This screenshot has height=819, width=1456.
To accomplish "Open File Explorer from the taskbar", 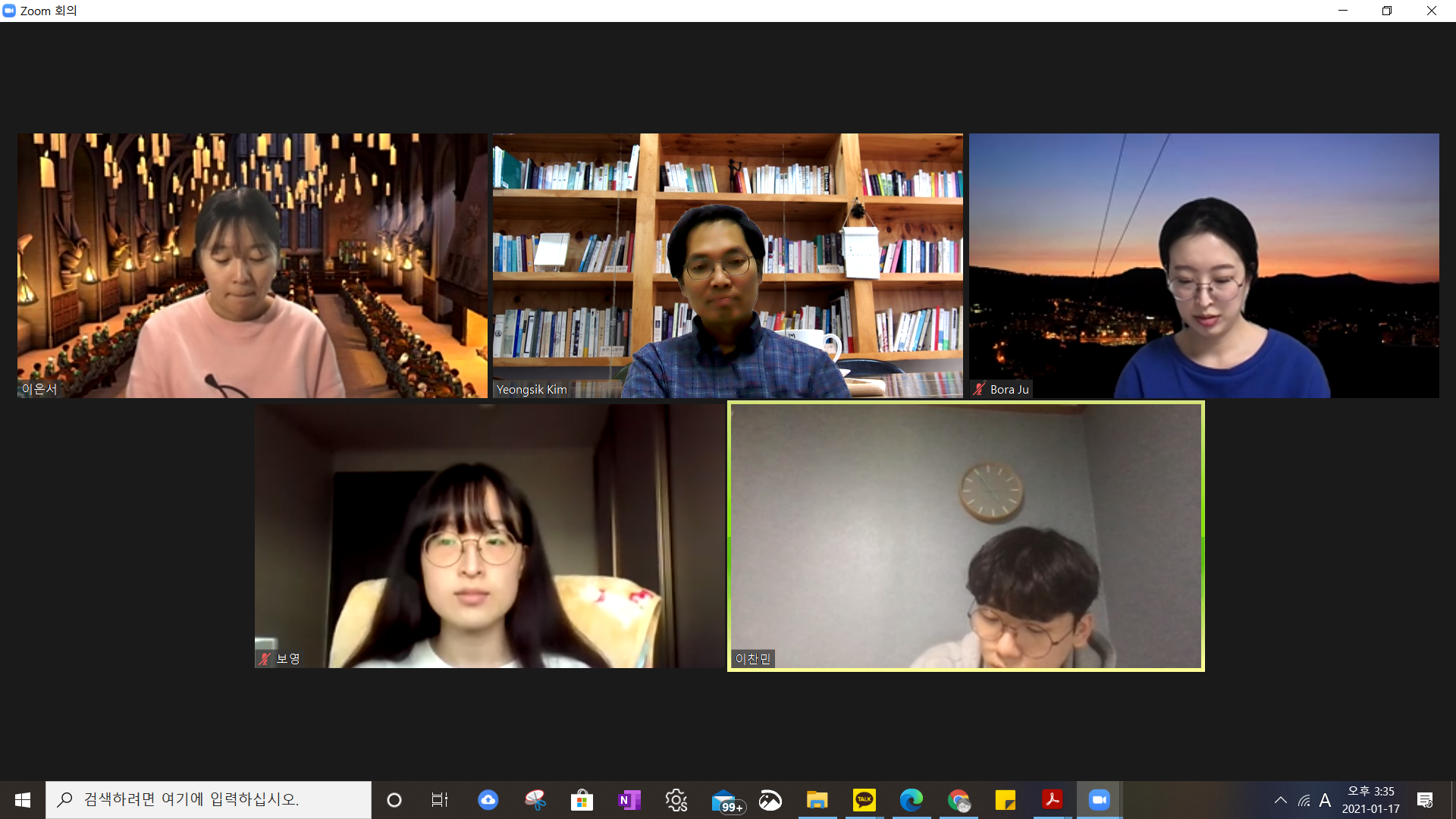I will click(x=817, y=800).
